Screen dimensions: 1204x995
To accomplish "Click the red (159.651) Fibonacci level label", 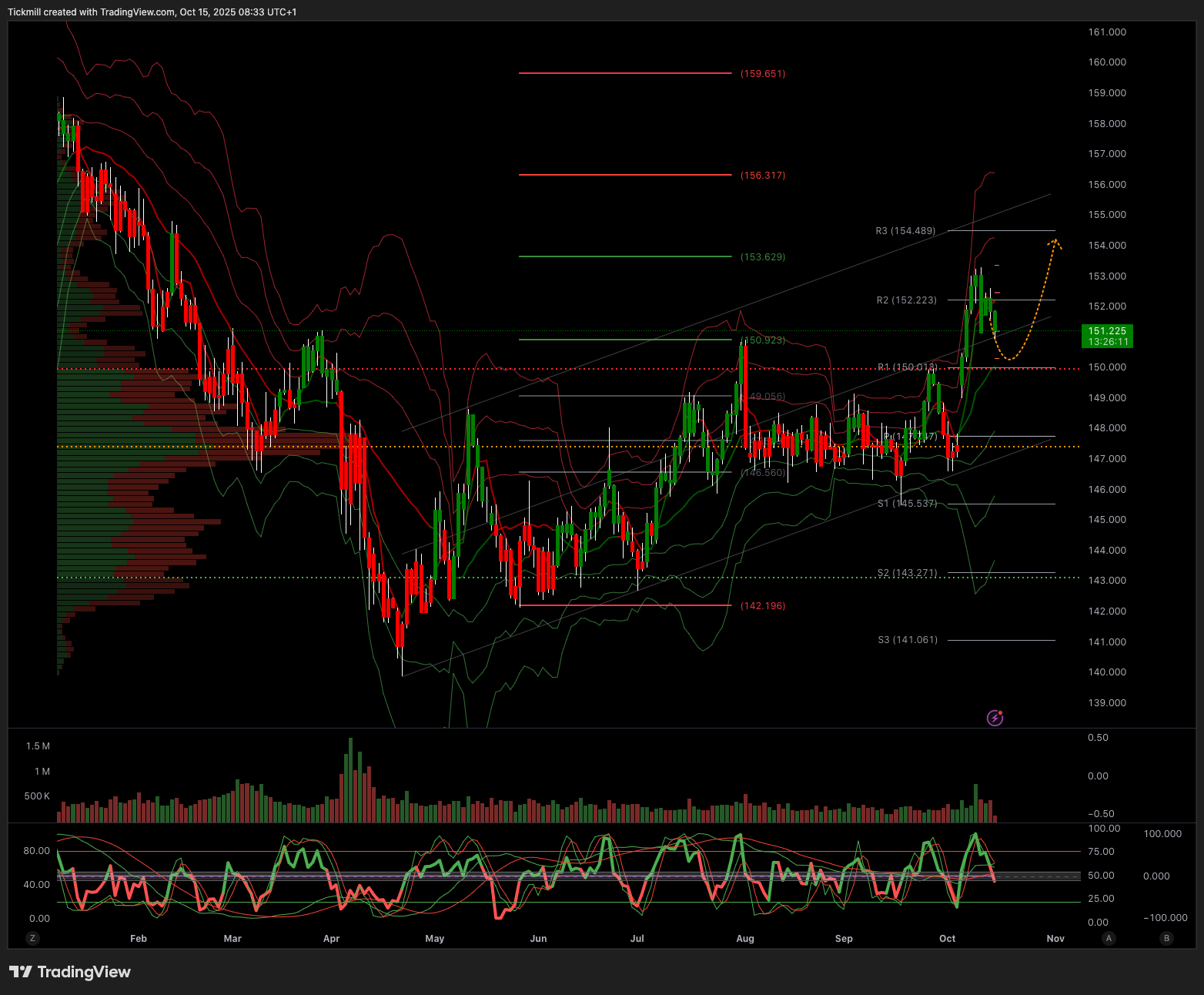I will click(x=763, y=74).
